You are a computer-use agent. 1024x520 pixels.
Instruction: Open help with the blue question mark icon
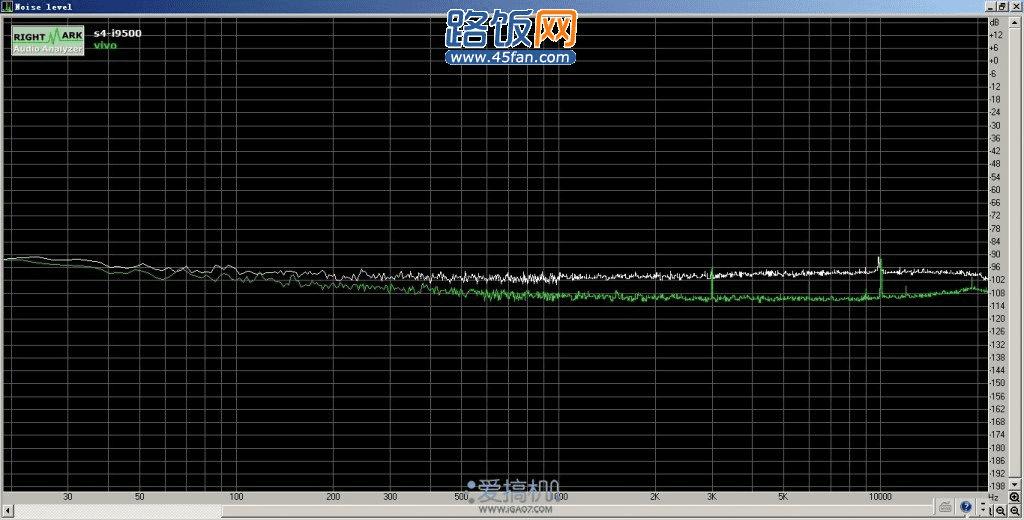pos(966,507)
